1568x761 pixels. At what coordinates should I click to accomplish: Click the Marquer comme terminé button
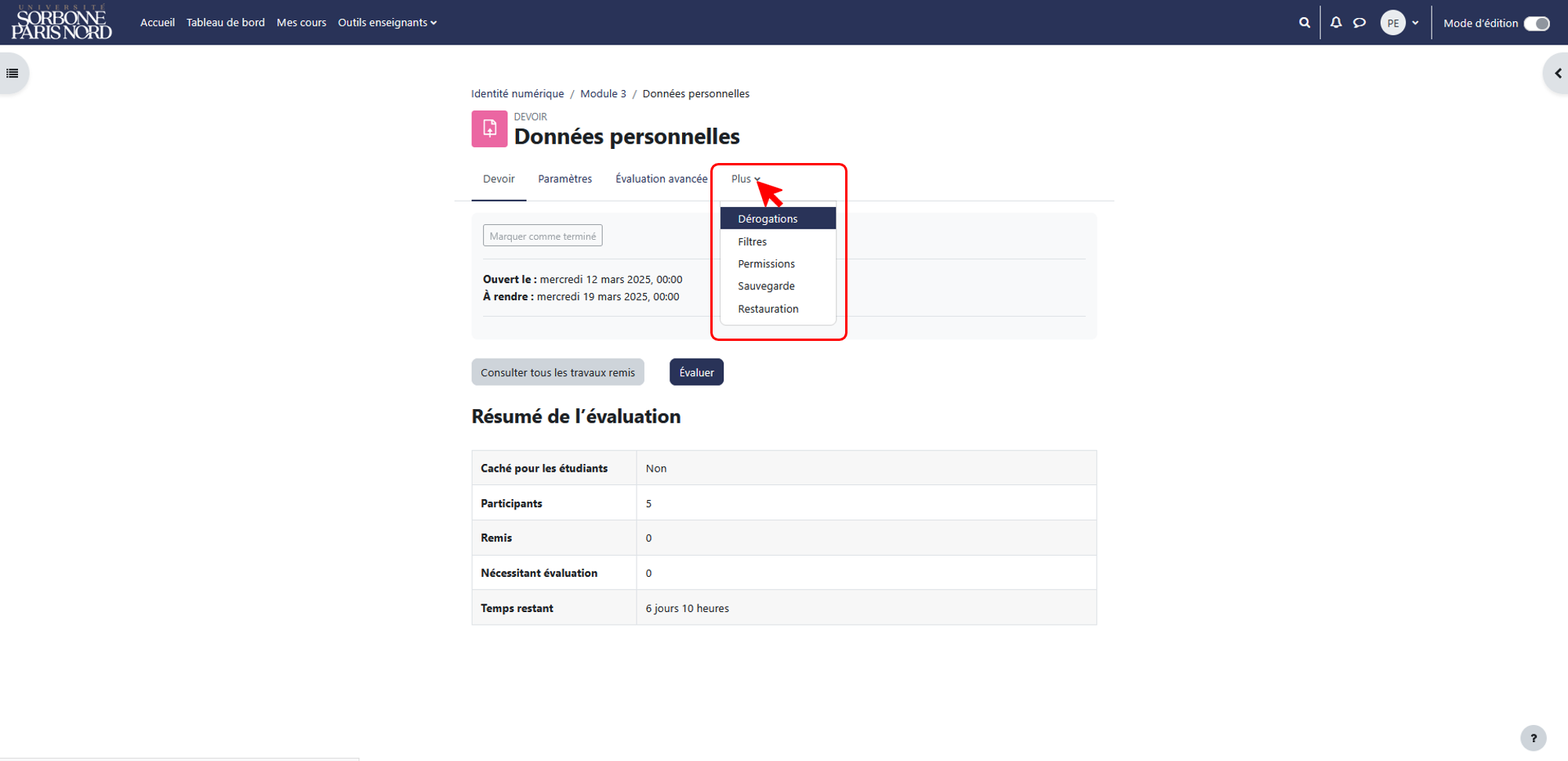coord(543,236)
